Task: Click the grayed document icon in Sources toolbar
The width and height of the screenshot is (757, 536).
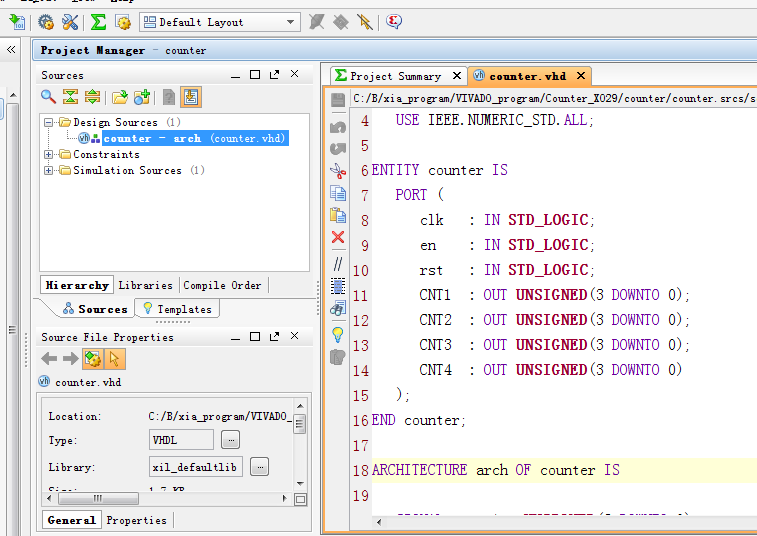Action: point(168,97)
